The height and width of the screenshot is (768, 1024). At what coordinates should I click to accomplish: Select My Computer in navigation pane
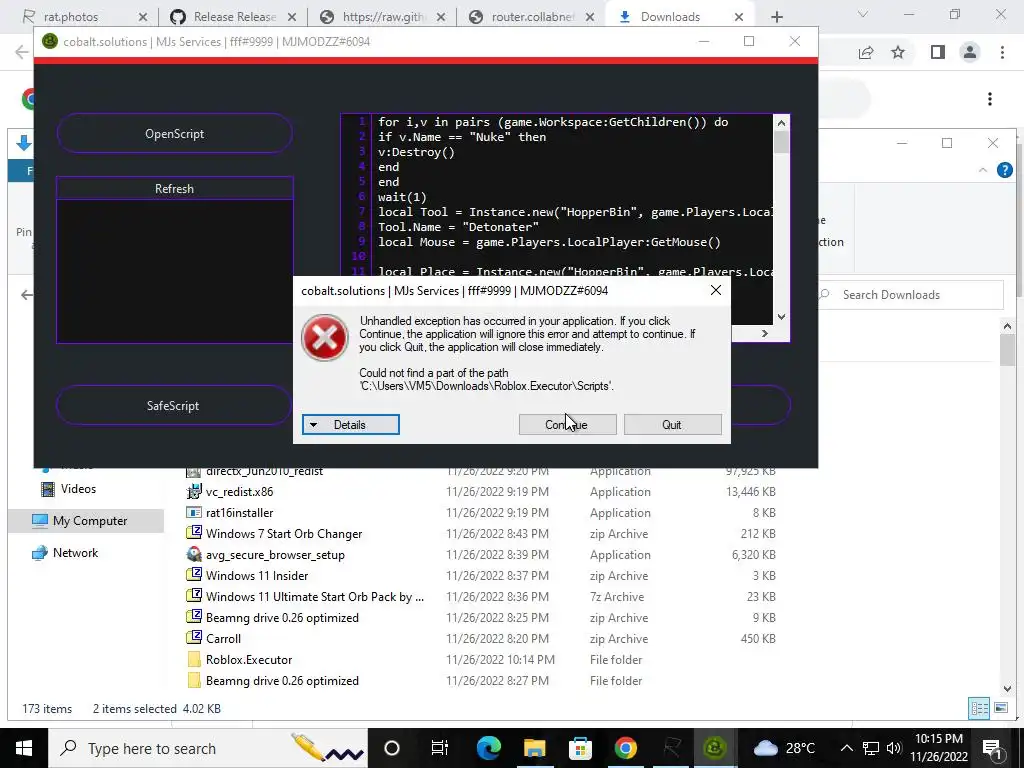tap(90, 520)
